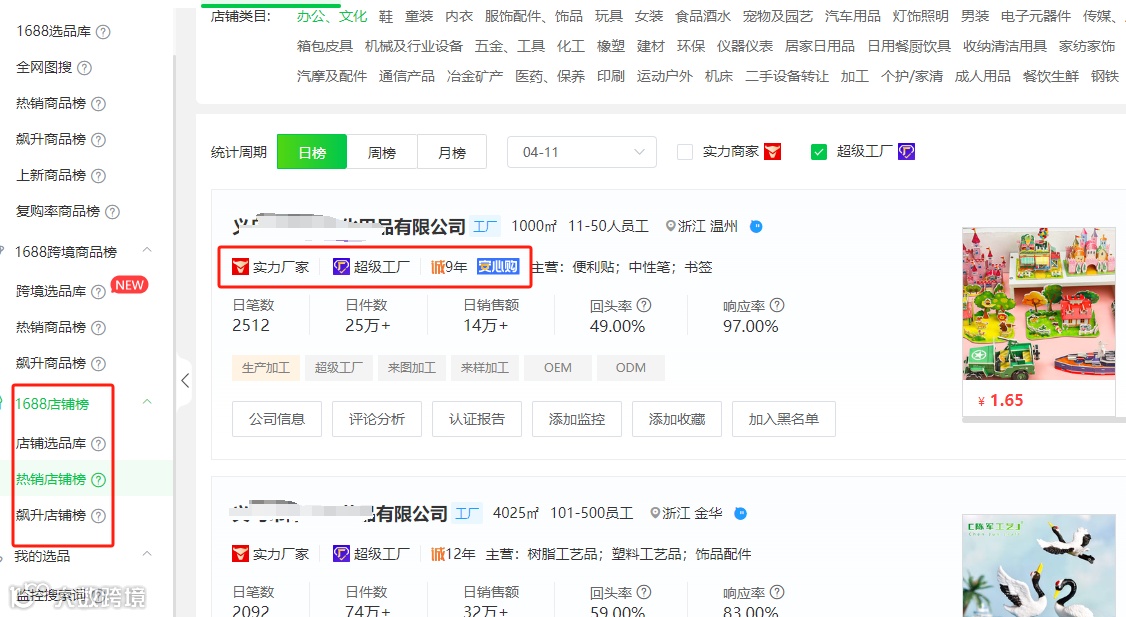Click help icon beside 上新商品榜
The height and width of the screenshot is (617, 1126).
coord(98,175)
